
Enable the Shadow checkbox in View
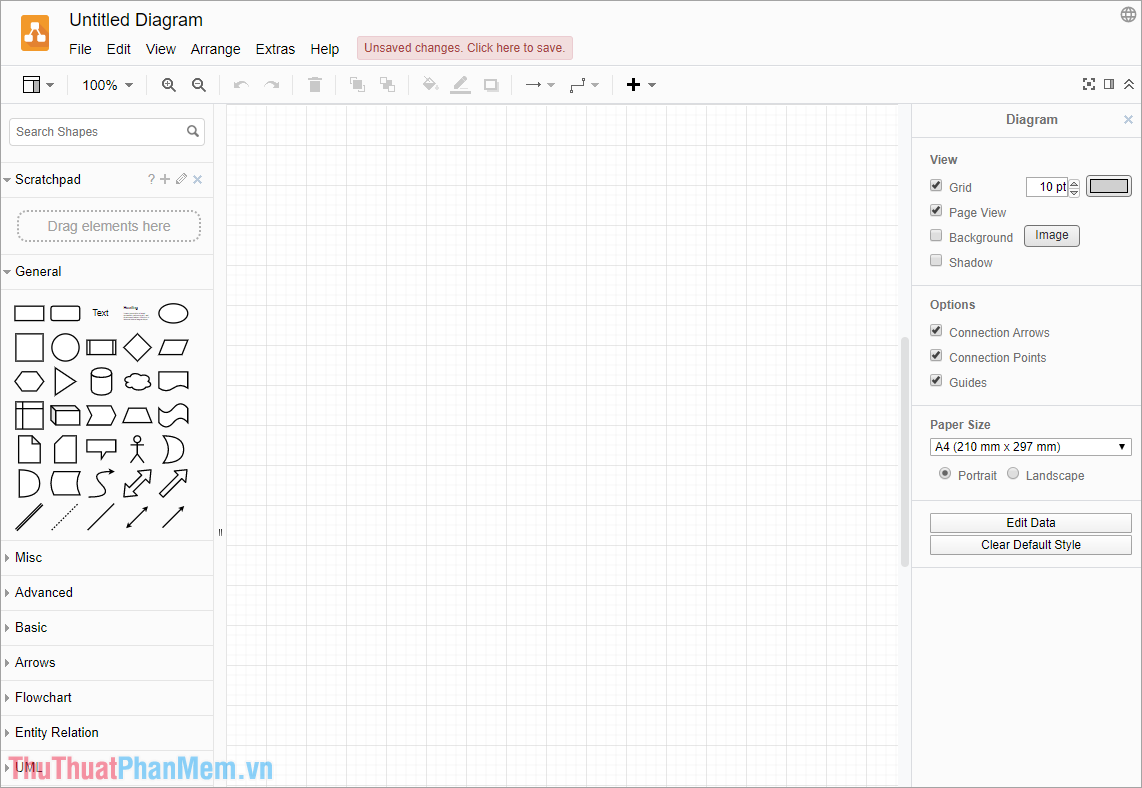pos(936,259)
